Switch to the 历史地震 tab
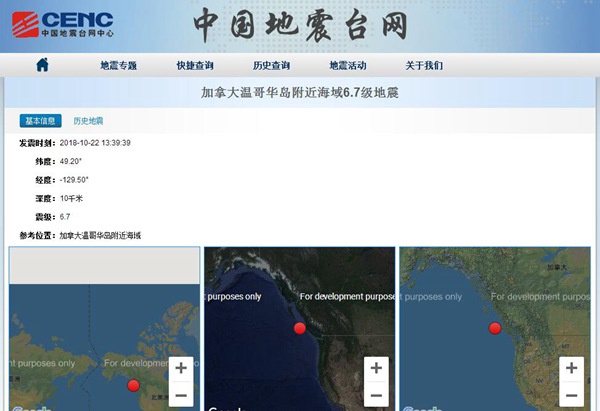Viewport: 600px width, 411px height. [88, 121]
